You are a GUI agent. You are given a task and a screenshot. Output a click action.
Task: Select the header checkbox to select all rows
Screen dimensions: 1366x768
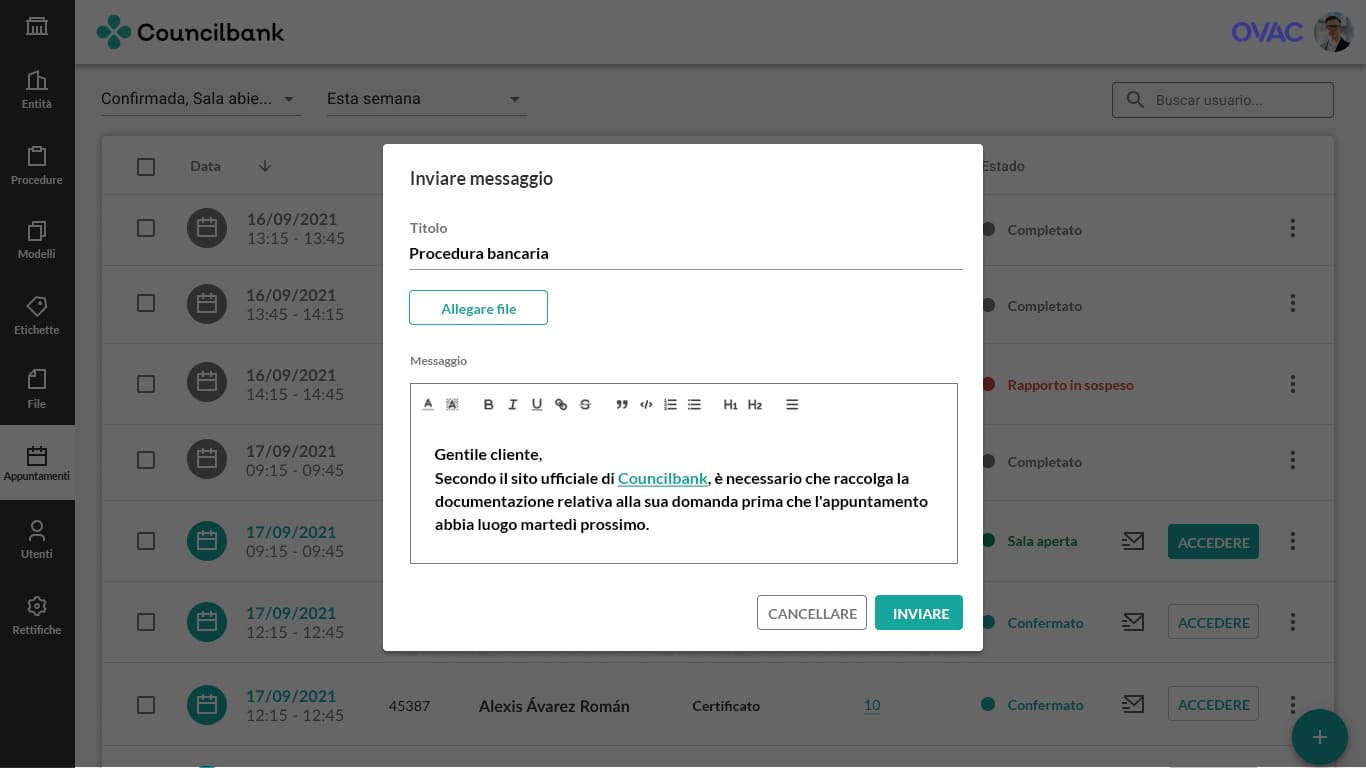coord(146,167)
